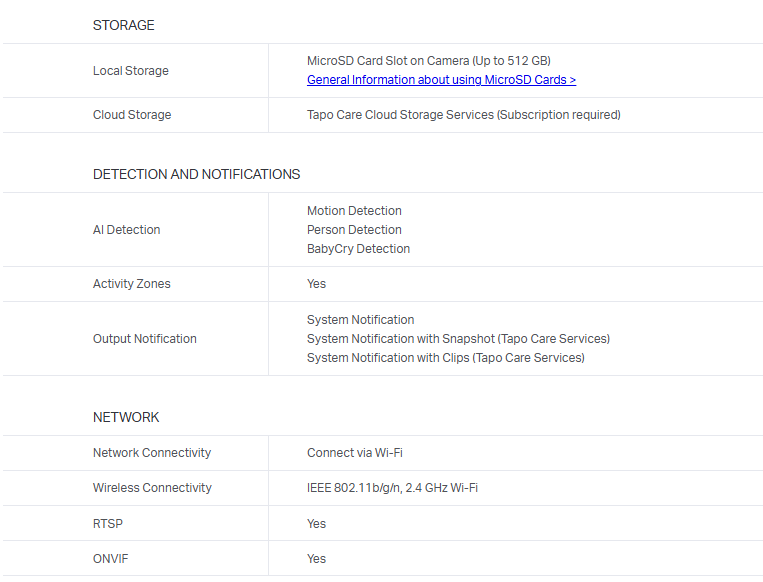Select the Cloud Storage row label
This screenshot has width=763, height=582.
coord(132,115)
